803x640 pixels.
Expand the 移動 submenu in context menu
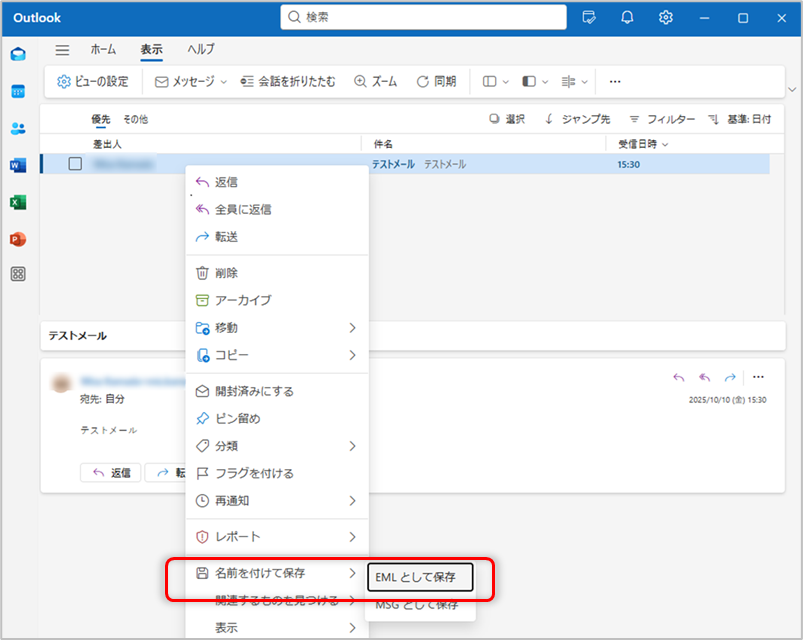coord(275,327)
